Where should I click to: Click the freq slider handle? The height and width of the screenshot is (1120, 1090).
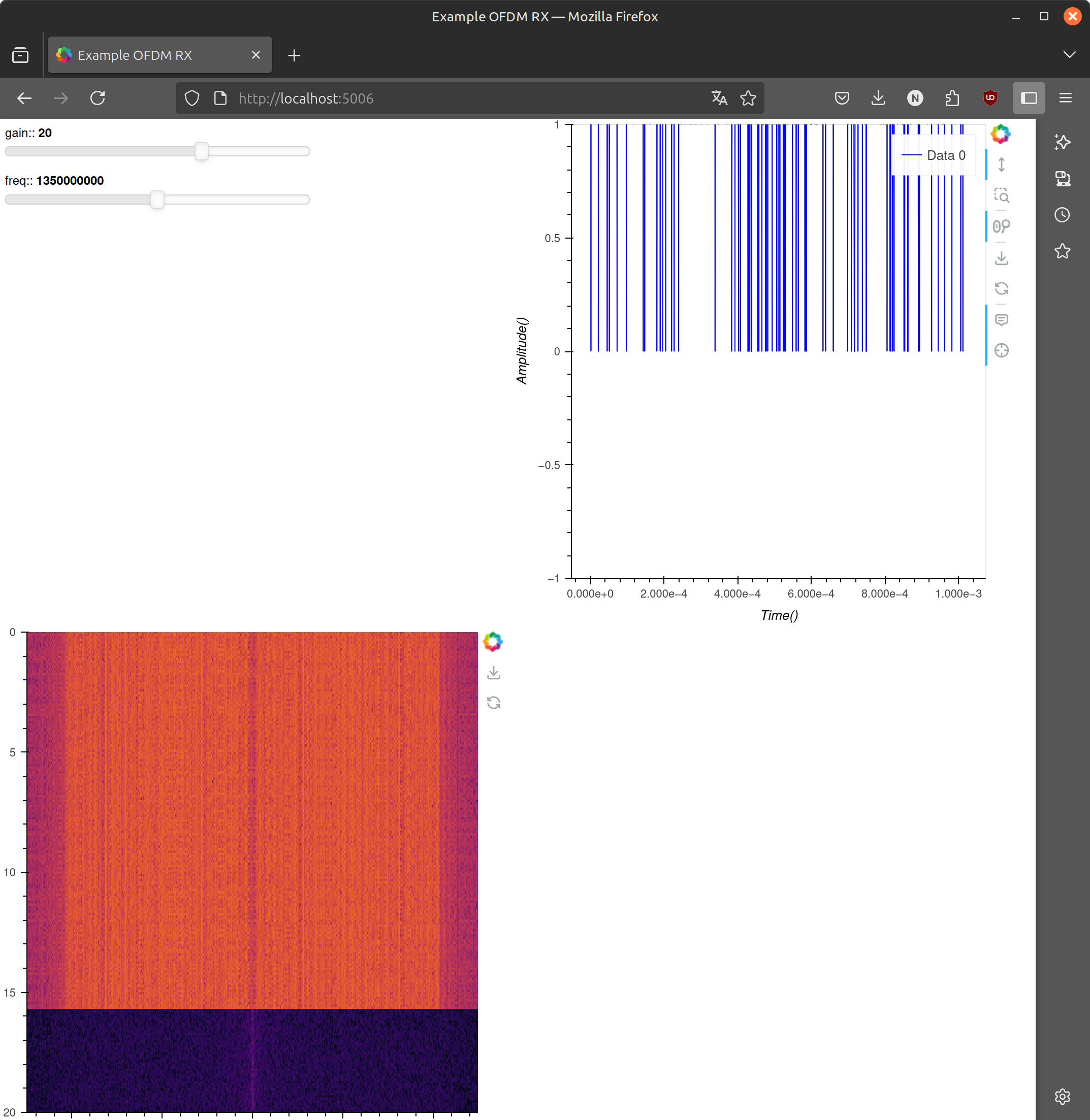157,199
